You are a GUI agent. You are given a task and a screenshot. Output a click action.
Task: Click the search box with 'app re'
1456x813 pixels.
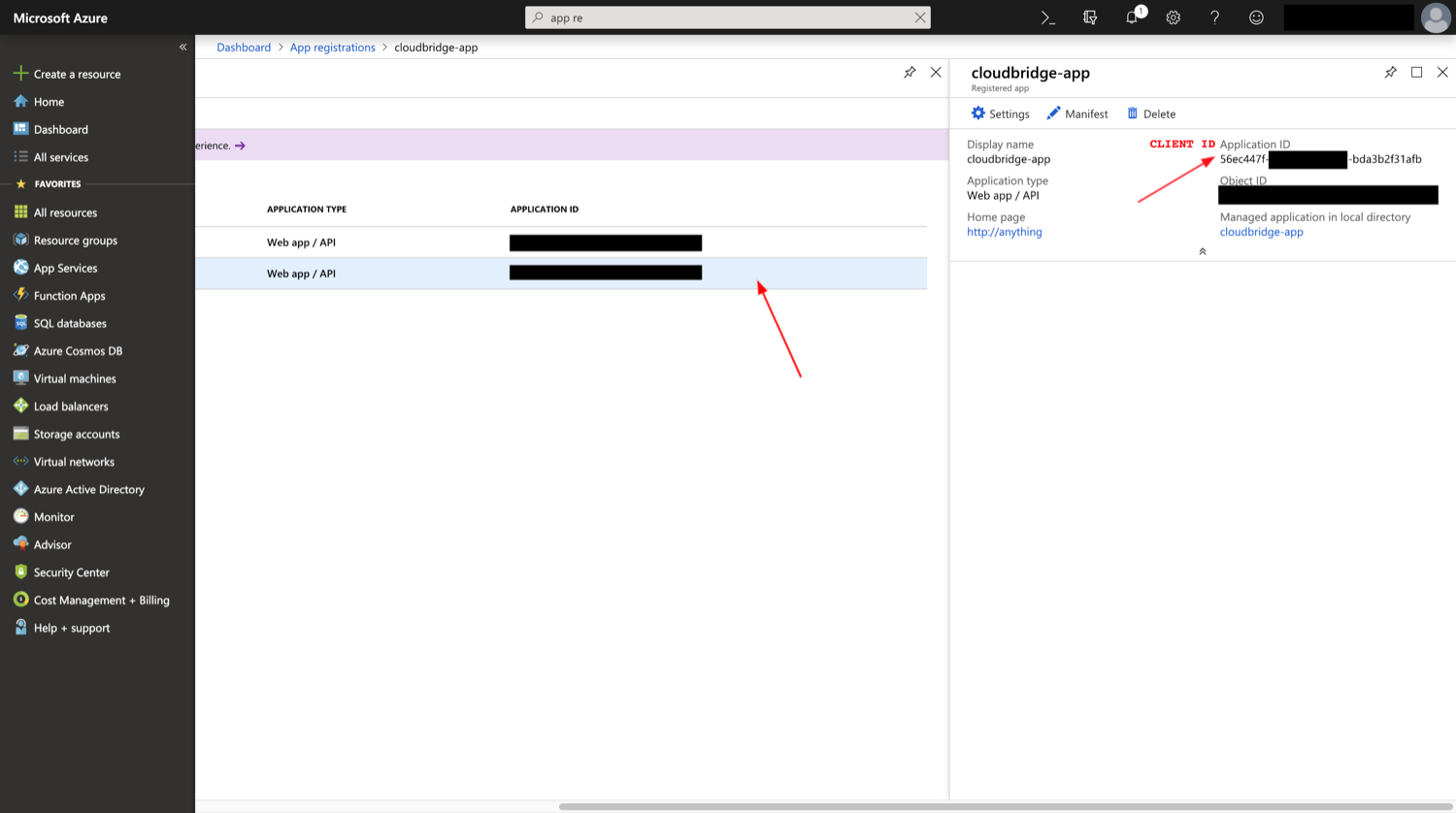tap(728, 17)
